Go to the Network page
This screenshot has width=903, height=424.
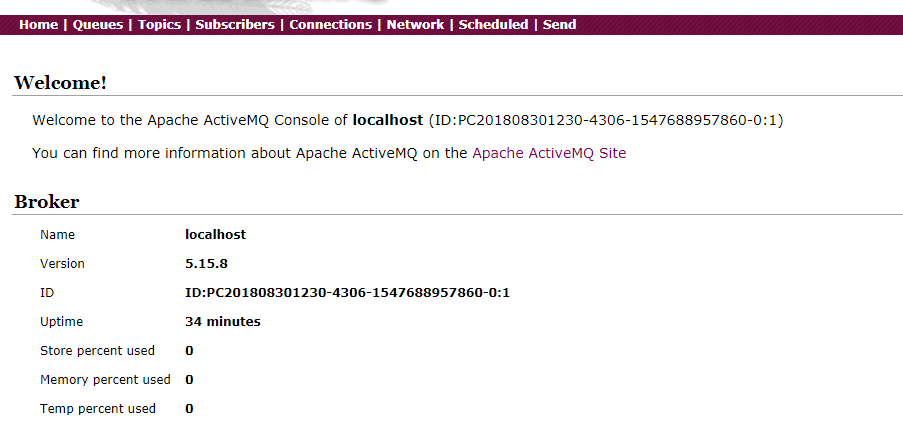coord(415,25)
